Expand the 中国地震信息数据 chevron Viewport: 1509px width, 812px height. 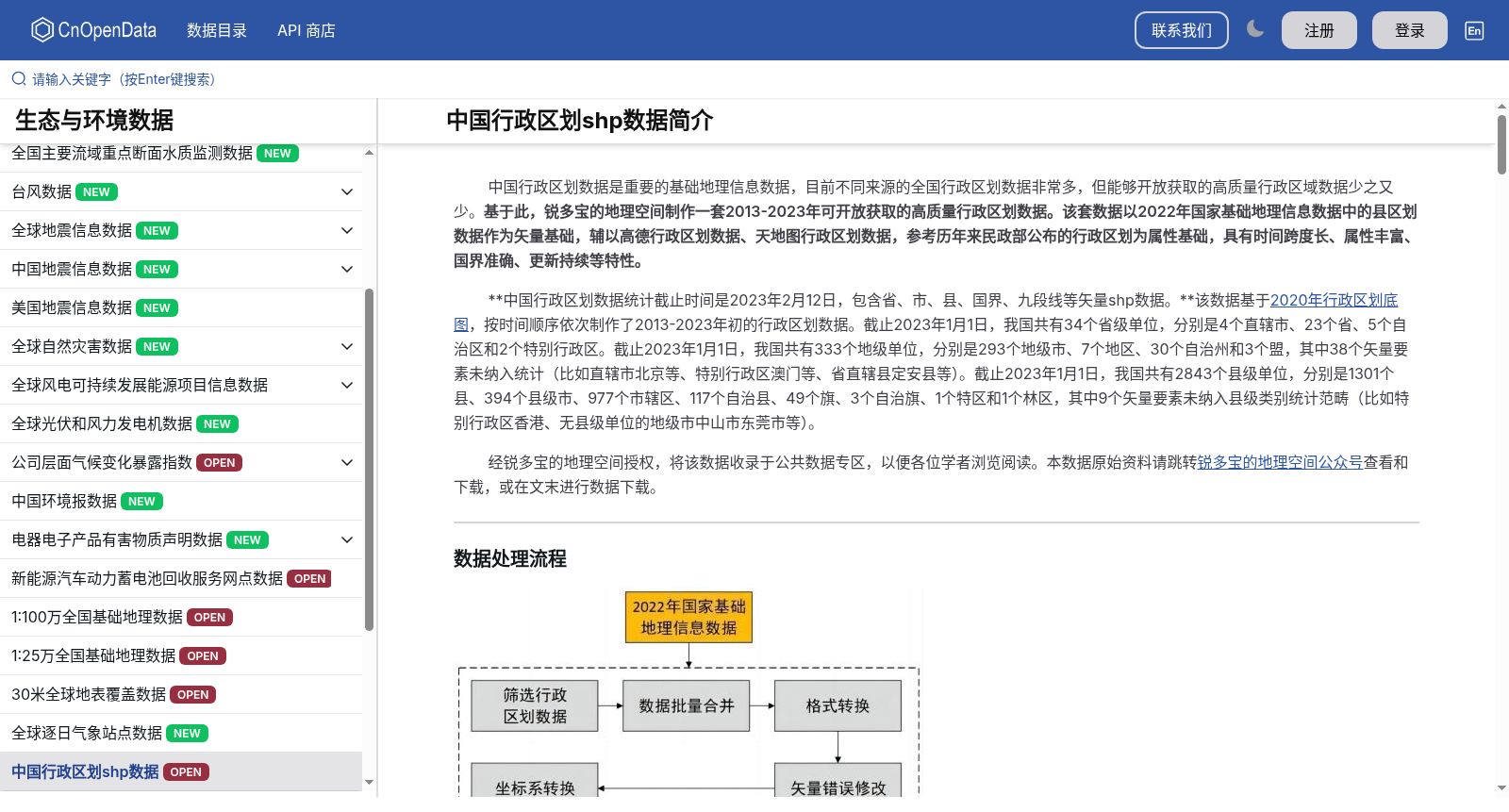tap(347, 270)
